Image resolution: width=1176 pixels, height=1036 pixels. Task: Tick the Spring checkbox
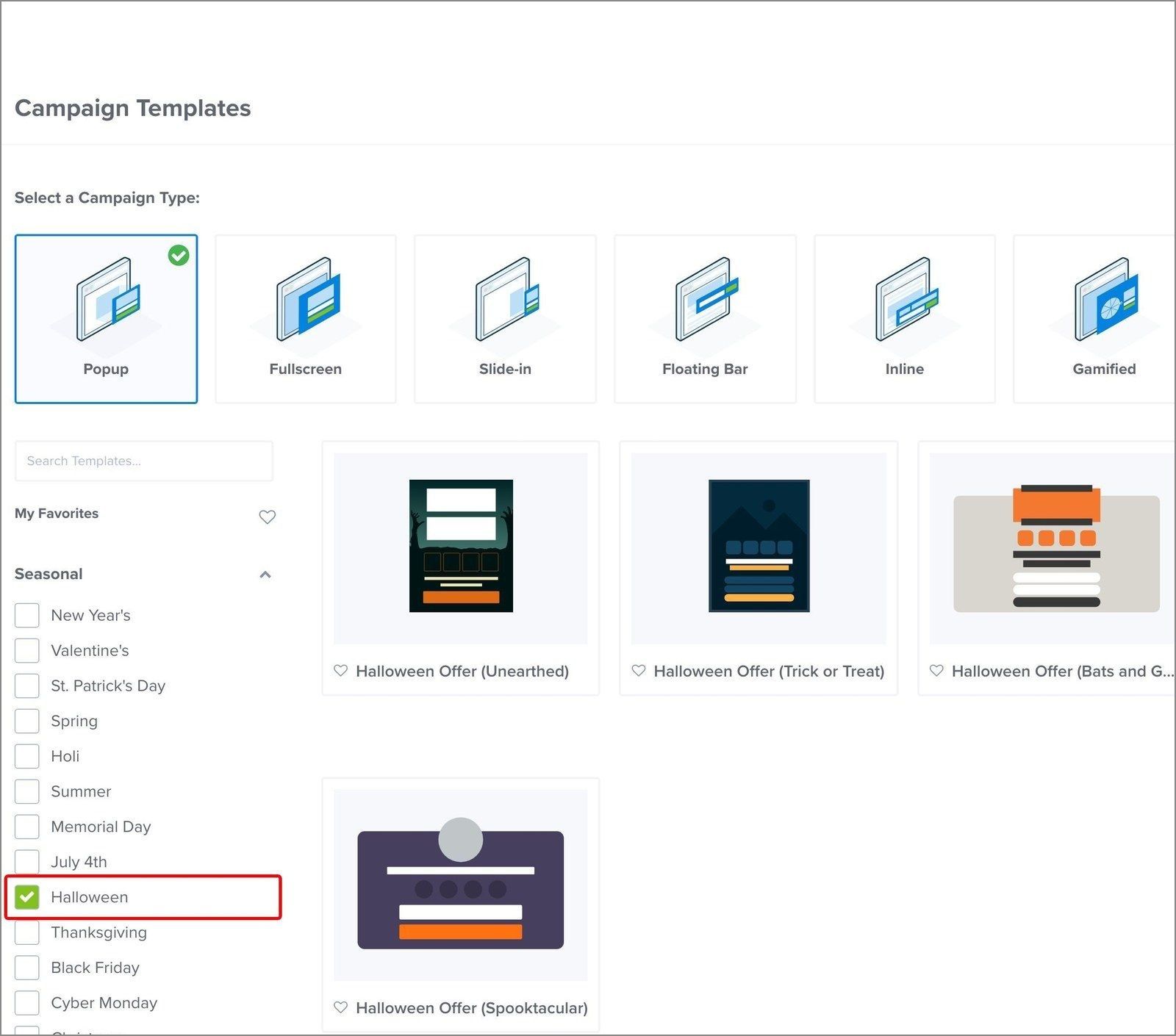pyautogui.click(x=27, y=721)
